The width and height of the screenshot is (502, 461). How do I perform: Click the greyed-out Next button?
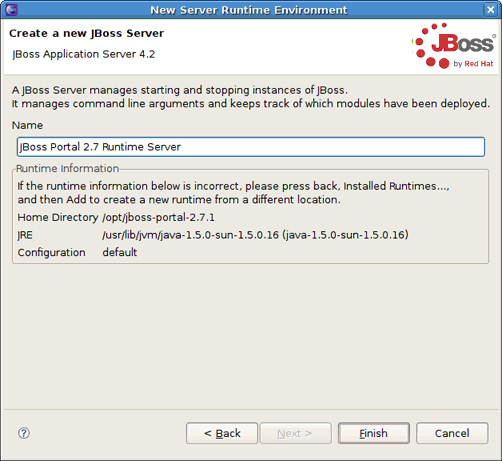click(x=296, y=433)
